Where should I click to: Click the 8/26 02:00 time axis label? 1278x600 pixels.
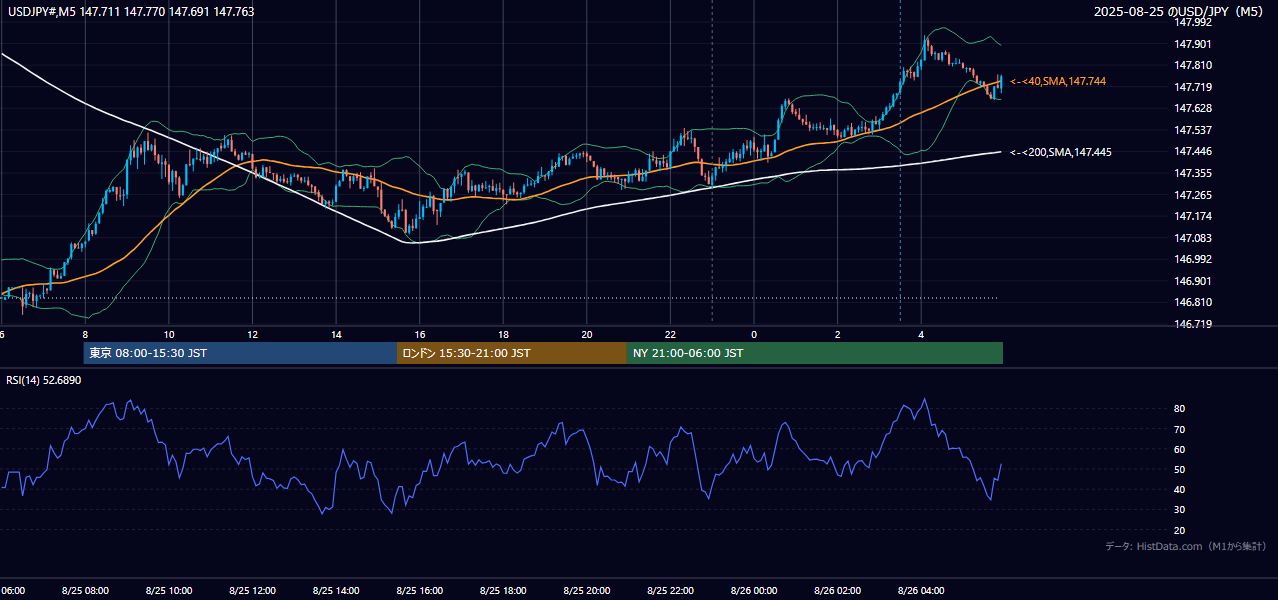(838, 591)
